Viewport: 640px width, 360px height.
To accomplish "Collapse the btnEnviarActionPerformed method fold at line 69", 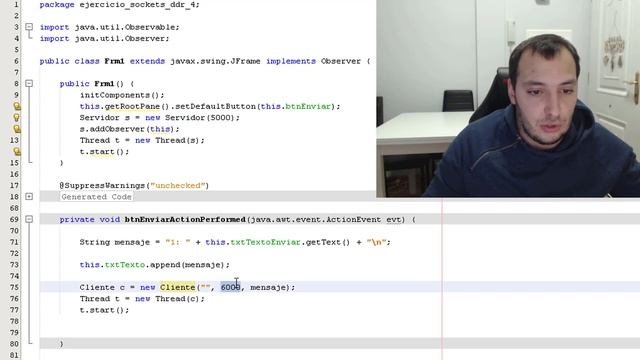I will pos(29,219).
